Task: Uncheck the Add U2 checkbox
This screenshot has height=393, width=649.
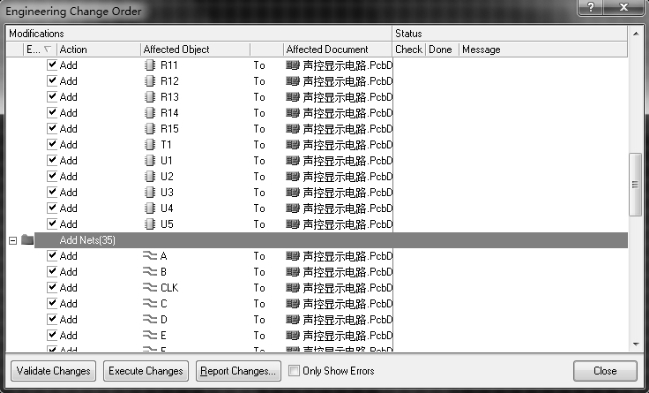Action: (52, 176)
